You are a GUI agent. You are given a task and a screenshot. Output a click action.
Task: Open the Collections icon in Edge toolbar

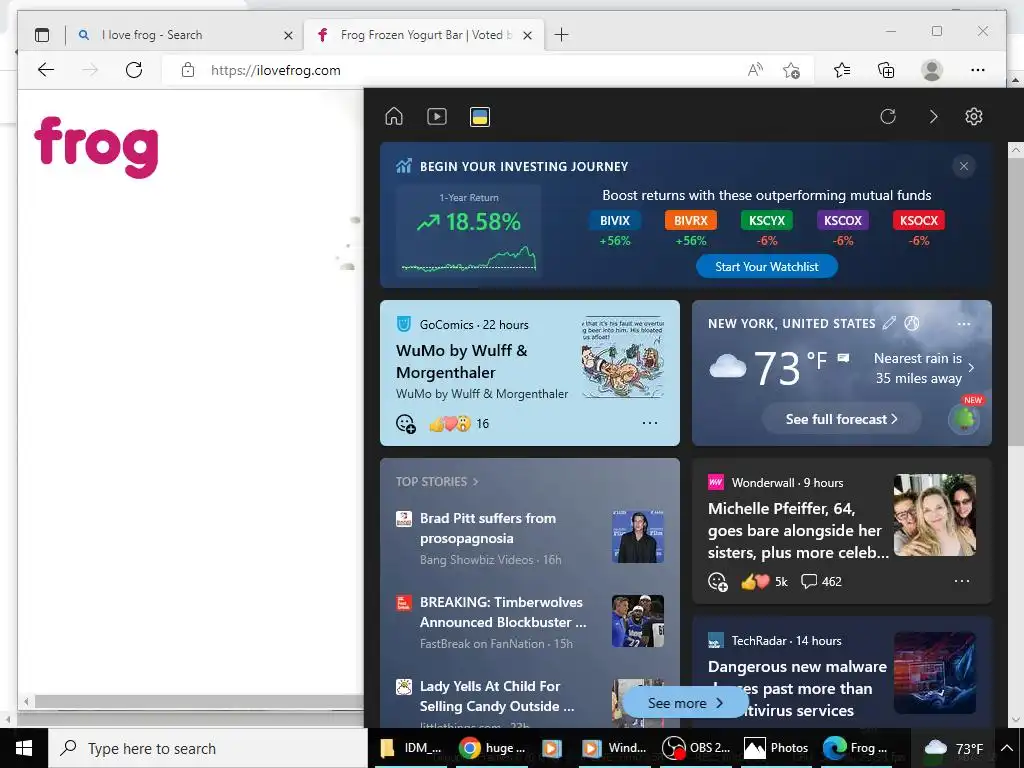click(886, 70)
